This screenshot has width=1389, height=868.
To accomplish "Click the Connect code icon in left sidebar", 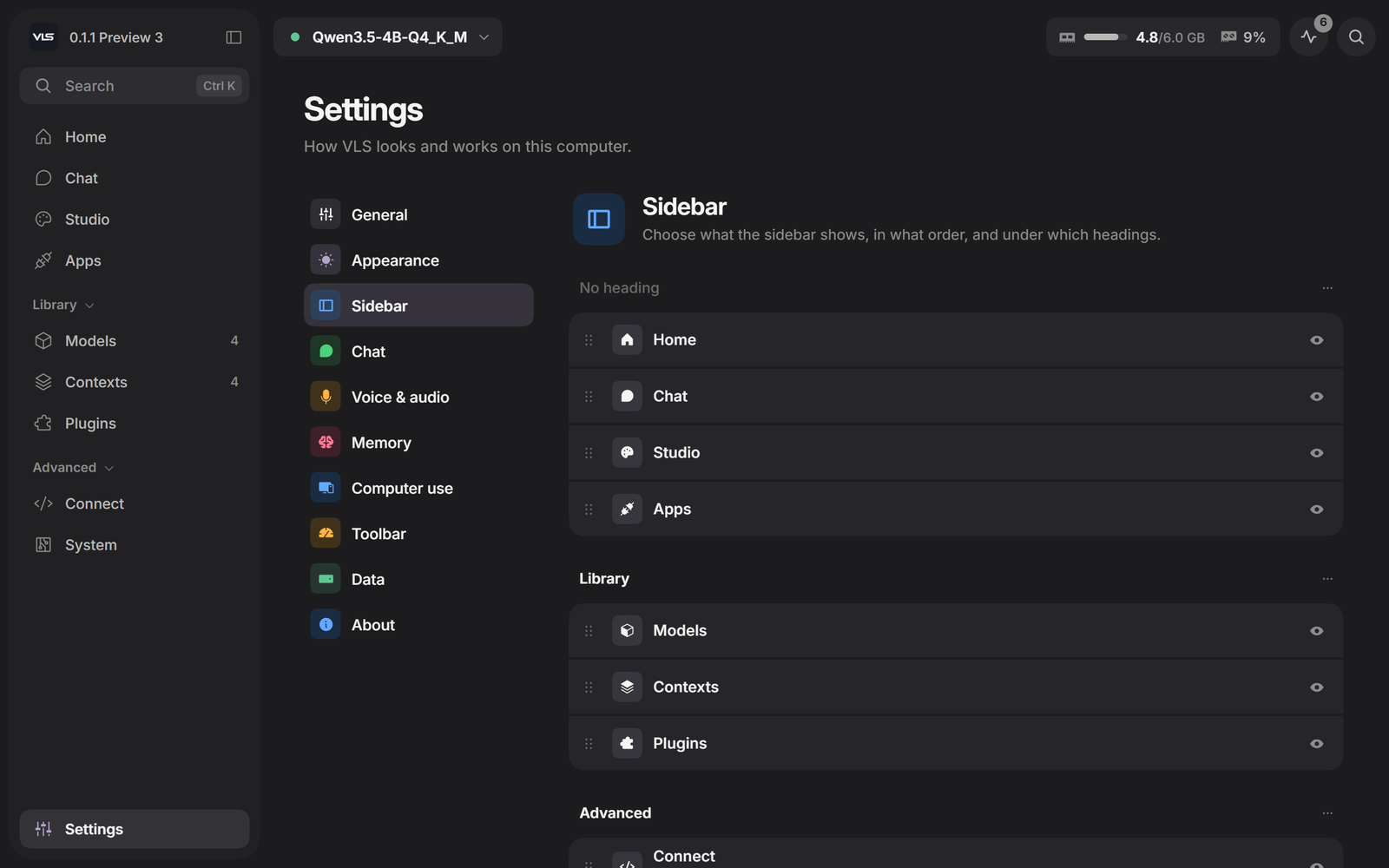I will 43,503.
